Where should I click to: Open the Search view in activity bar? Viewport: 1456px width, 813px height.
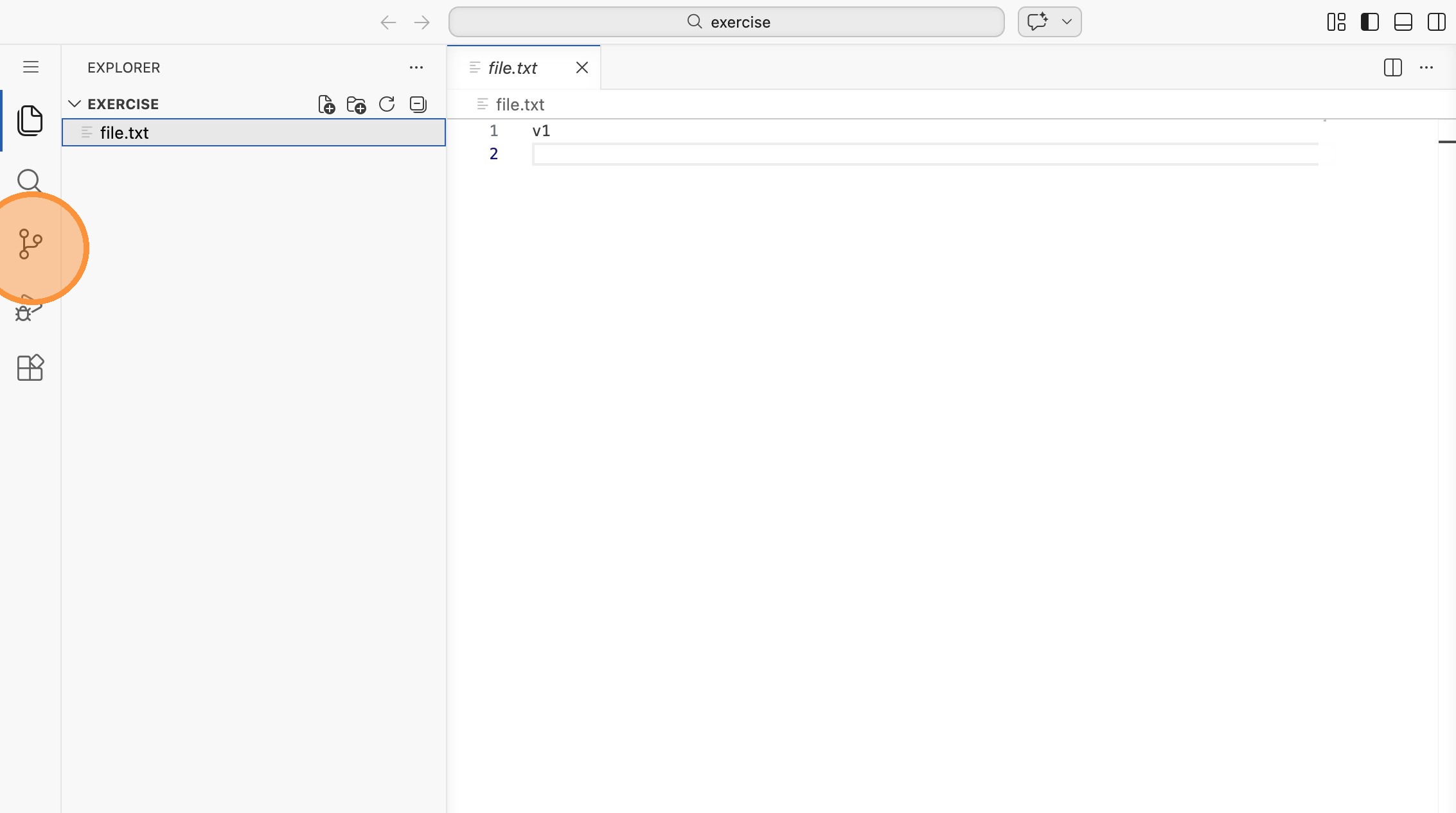[x=29, y=180]
